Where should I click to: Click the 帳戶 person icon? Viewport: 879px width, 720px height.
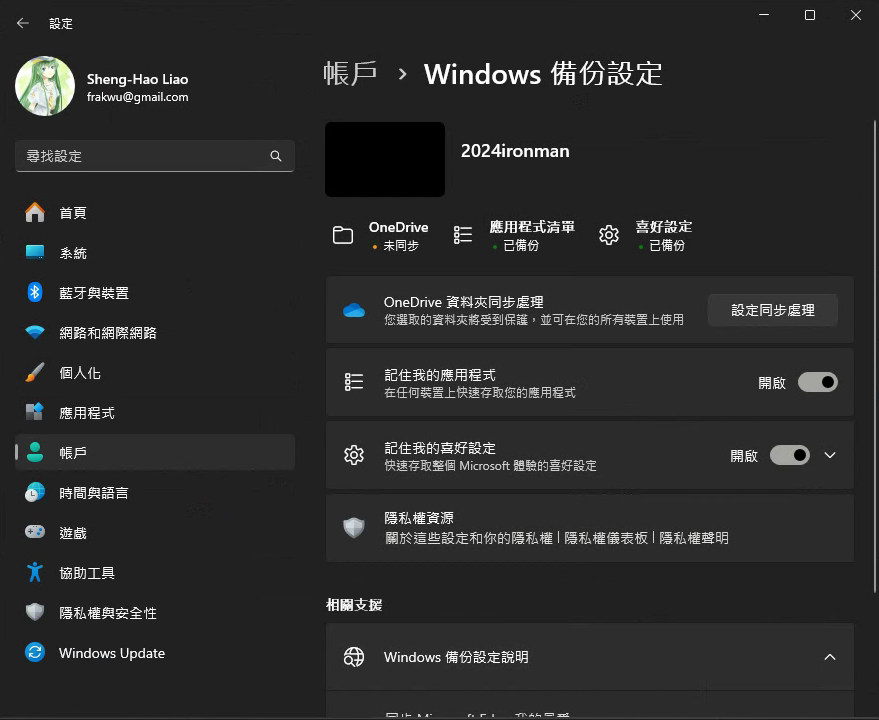[x=35, y=452]
